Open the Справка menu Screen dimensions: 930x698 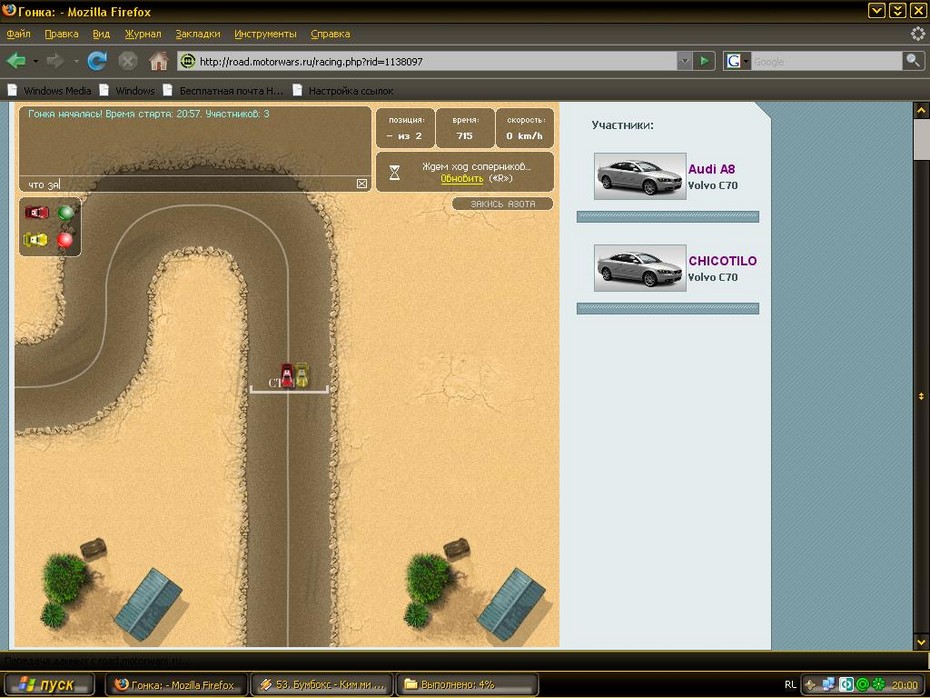(330, 34)
